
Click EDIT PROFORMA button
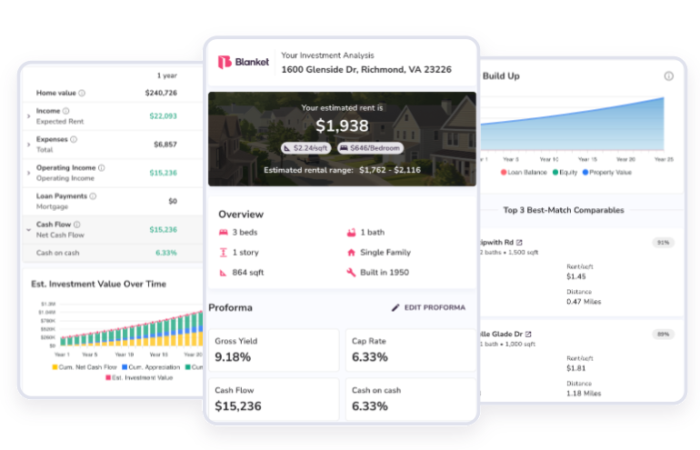[429, 308]
